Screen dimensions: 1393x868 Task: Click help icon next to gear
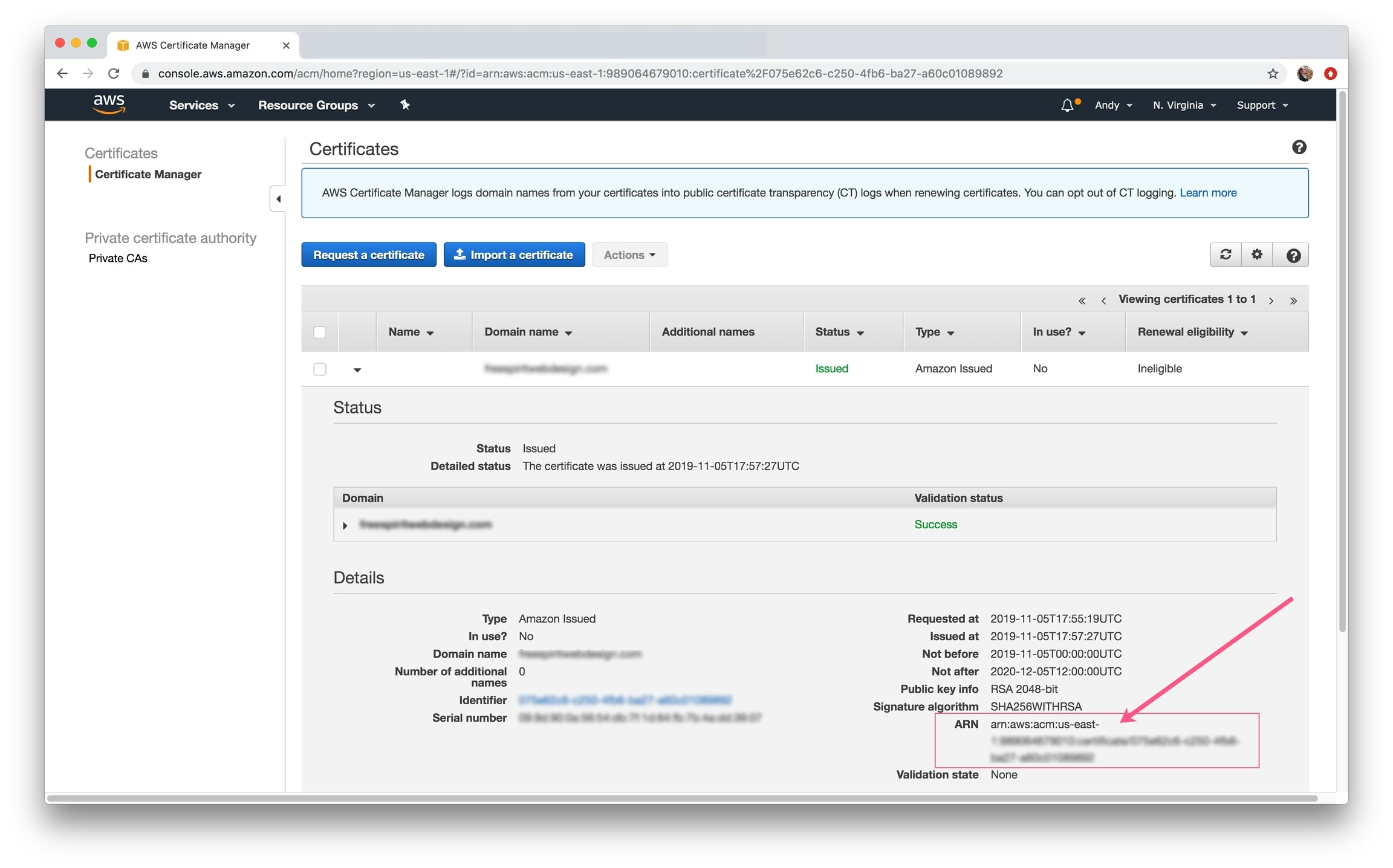1293,255
